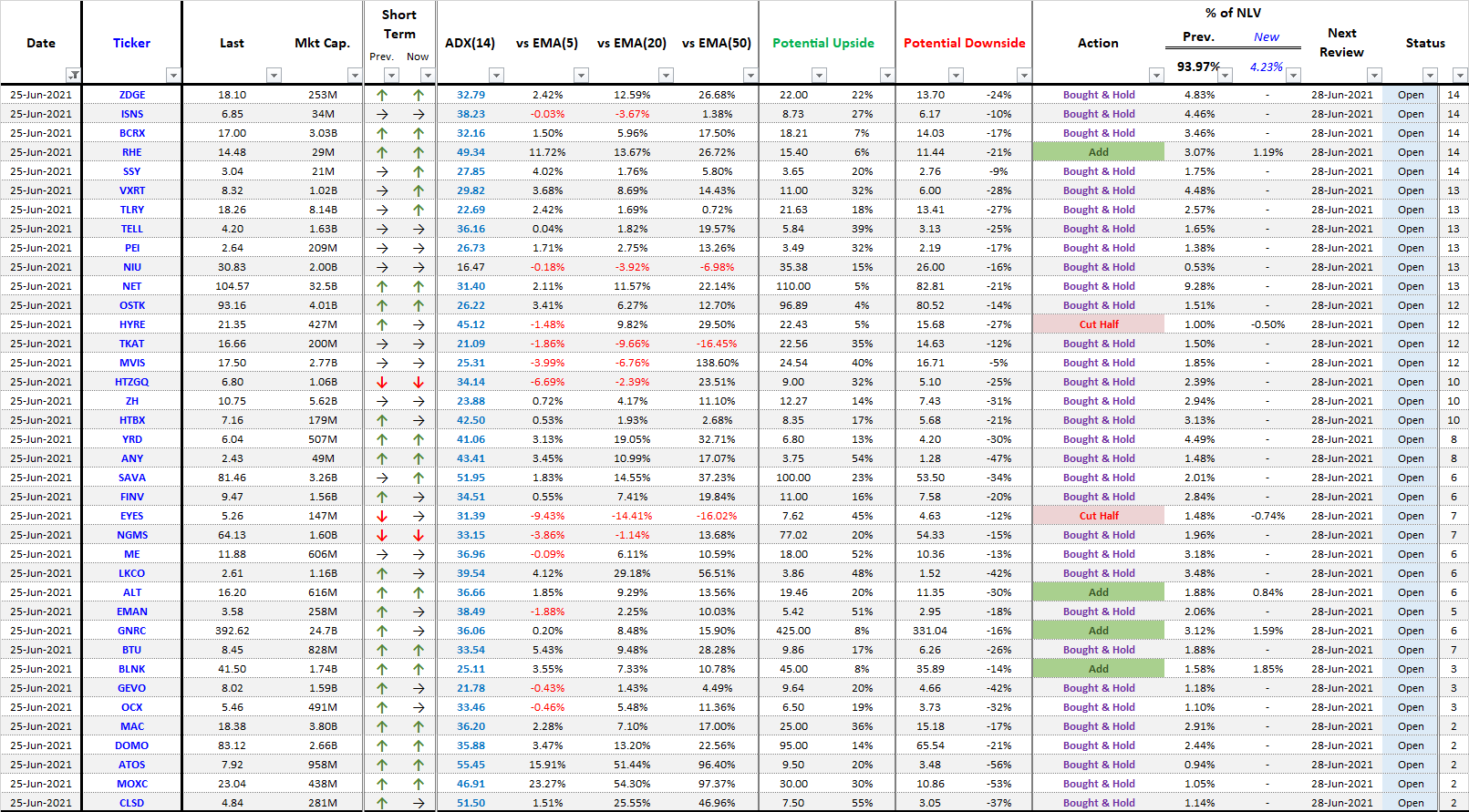Click OCX row Now sideways arrow
The image size is (1469, 812).
point(419,707)
